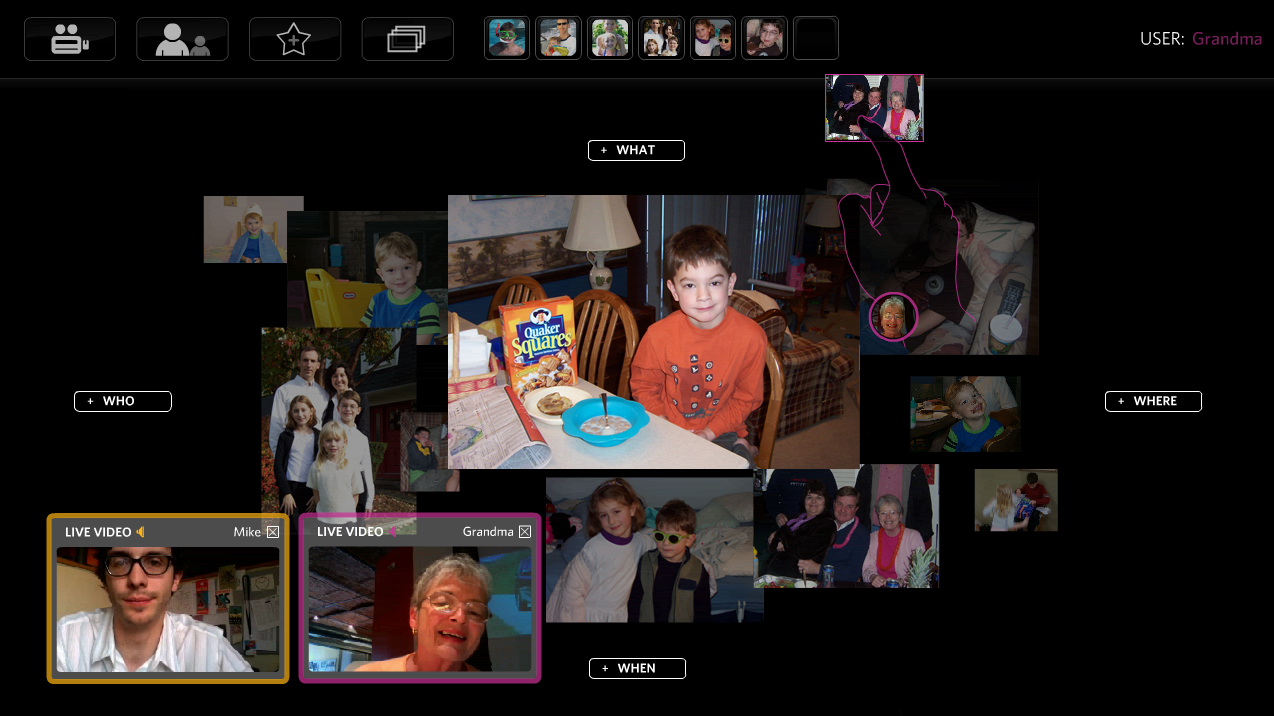Open photo of boy on yellow toy

(367, 270)
